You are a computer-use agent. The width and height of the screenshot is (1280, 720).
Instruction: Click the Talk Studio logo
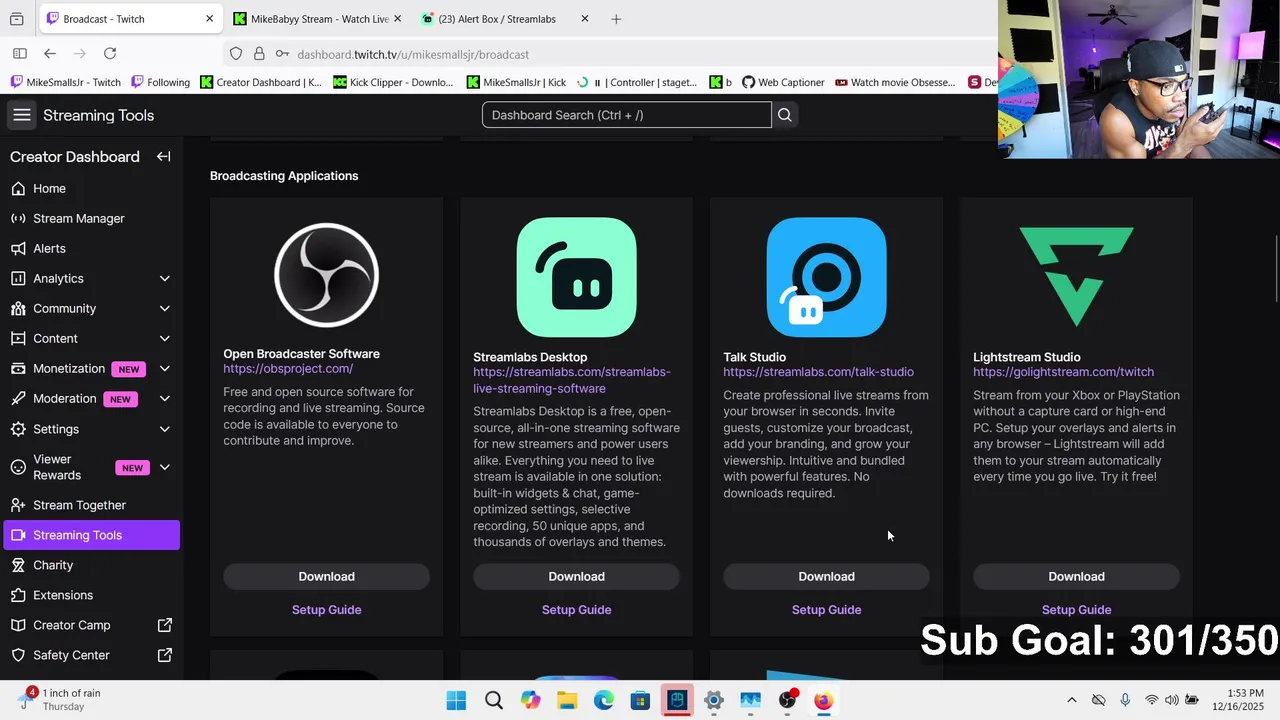[x=826, y=277]
